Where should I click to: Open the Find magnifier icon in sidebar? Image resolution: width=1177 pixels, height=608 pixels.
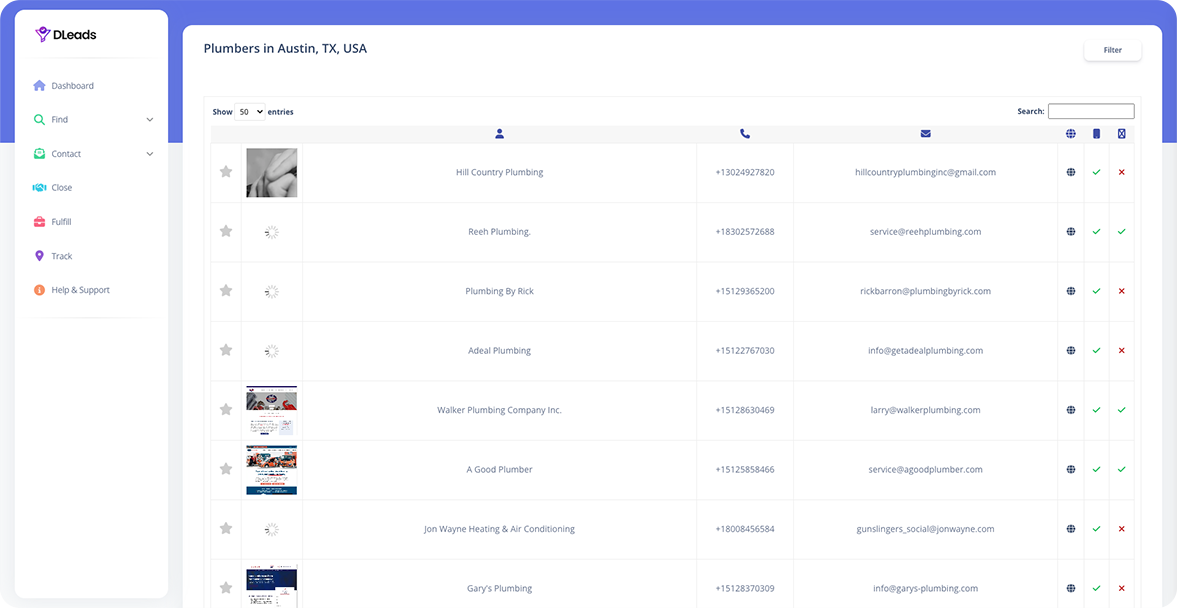39,119
